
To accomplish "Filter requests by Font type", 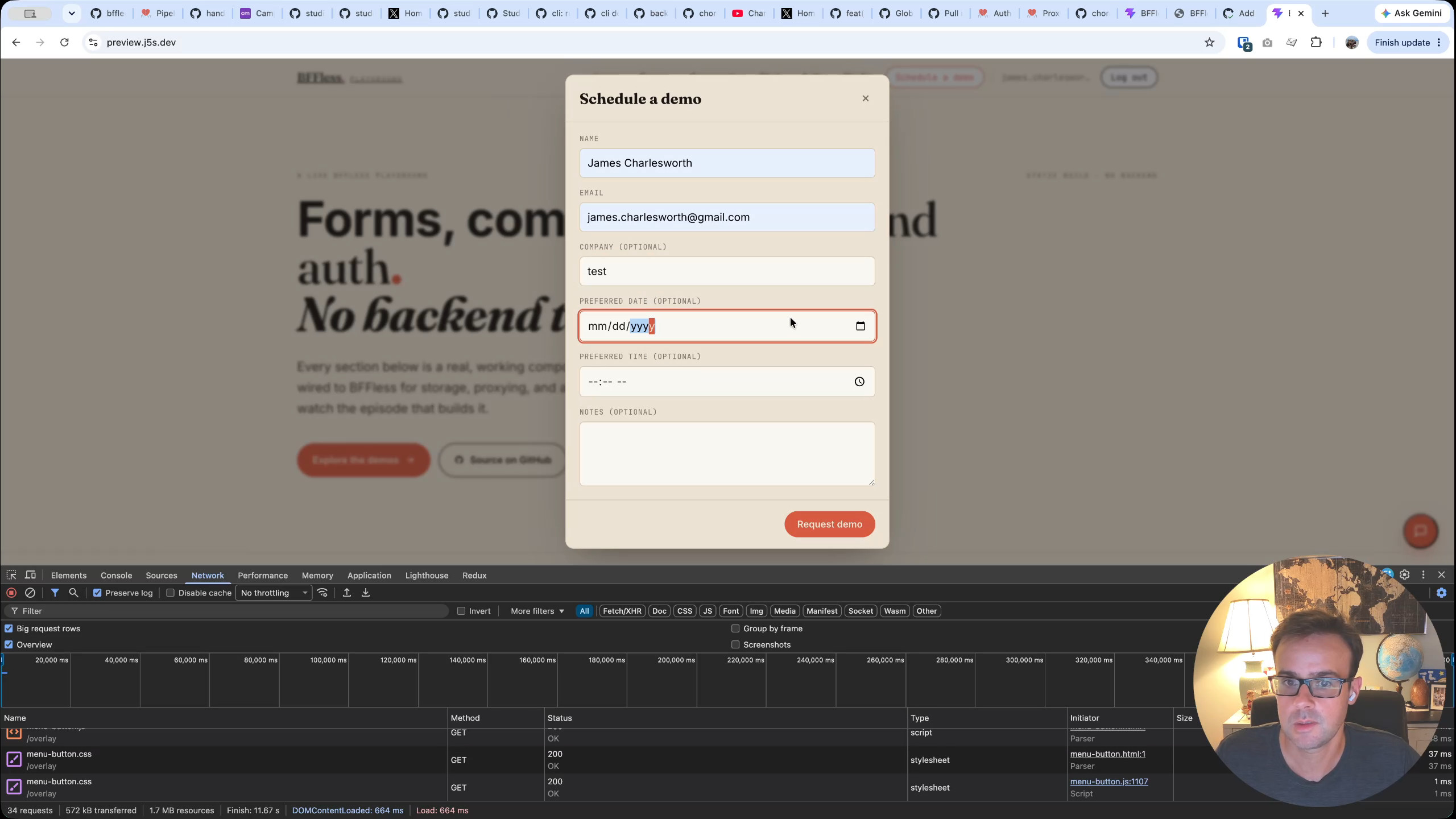I will coord(731,611).
